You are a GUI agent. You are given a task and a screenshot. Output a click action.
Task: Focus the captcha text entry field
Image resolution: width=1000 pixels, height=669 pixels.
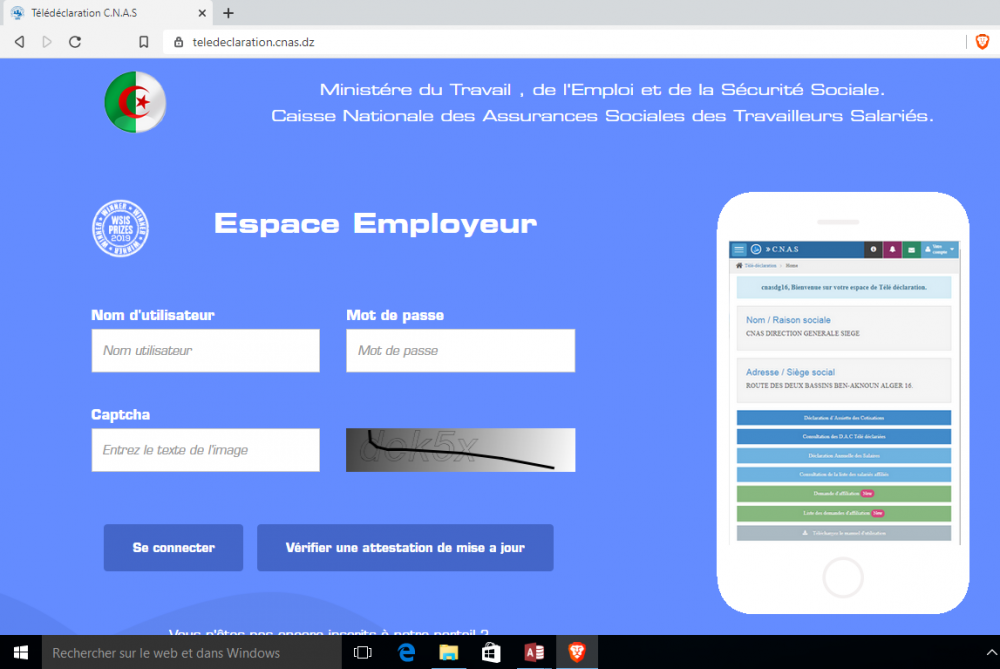[x=205, y=450]
